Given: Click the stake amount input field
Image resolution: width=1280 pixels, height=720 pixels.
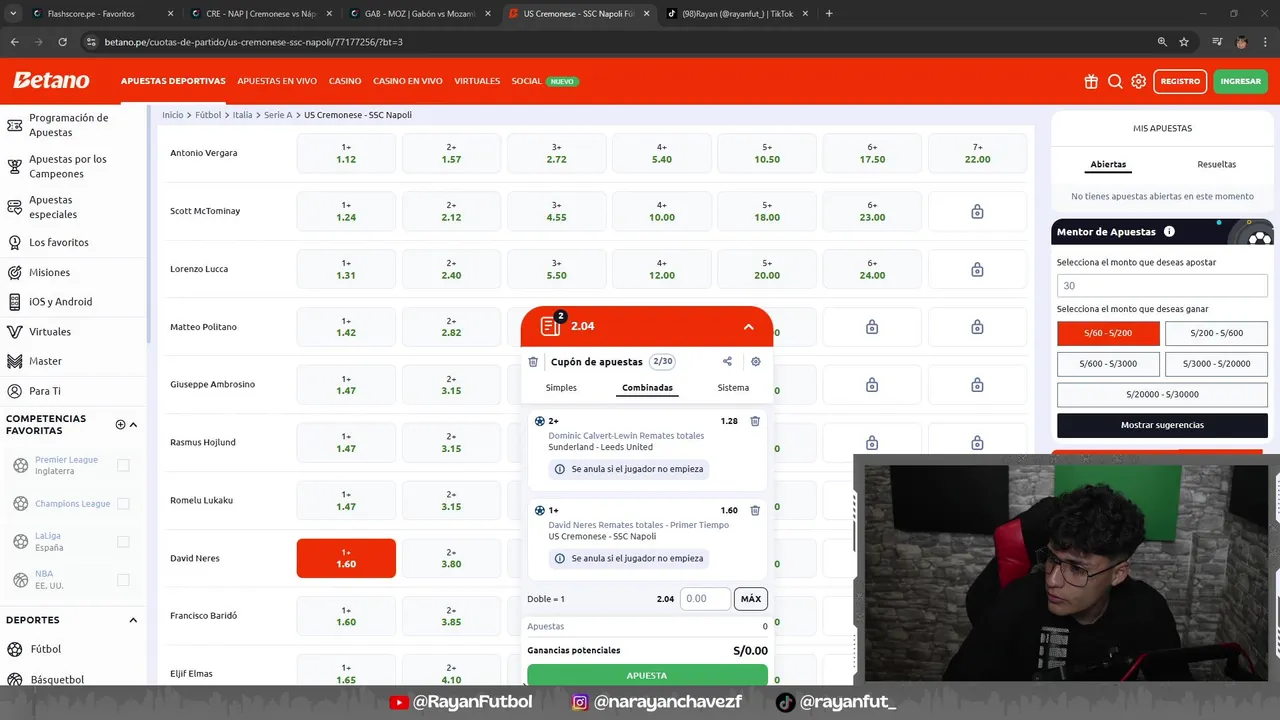Looking at the screenshot, I should [705, 599].
